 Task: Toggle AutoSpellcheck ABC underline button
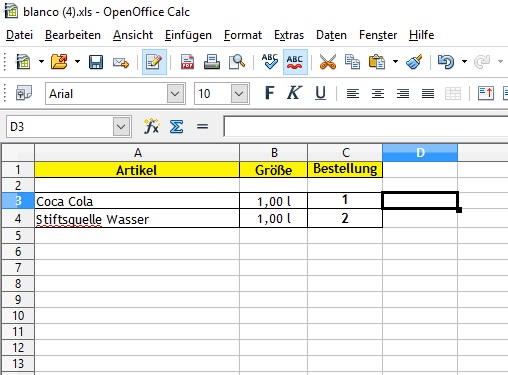coord(295,62)
